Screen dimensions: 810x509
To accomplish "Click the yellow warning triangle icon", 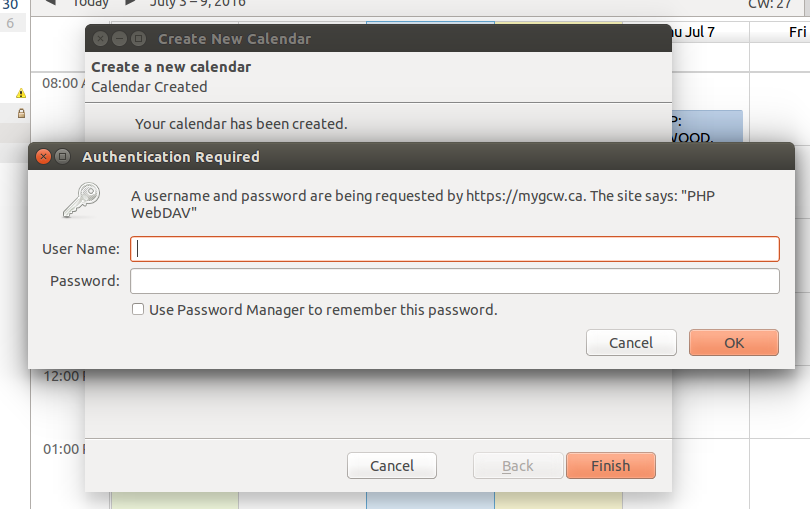I will click(21, 93).
